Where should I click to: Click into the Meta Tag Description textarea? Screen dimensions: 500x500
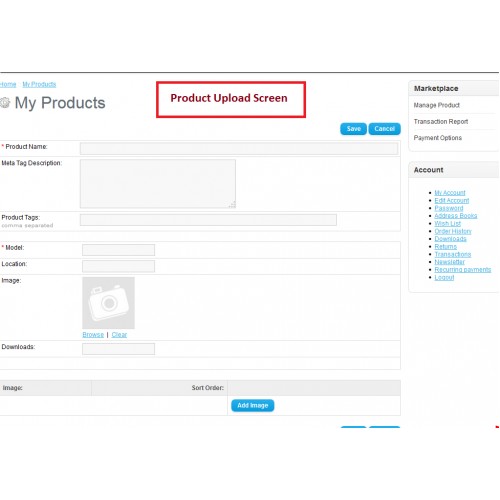point(158,184)
